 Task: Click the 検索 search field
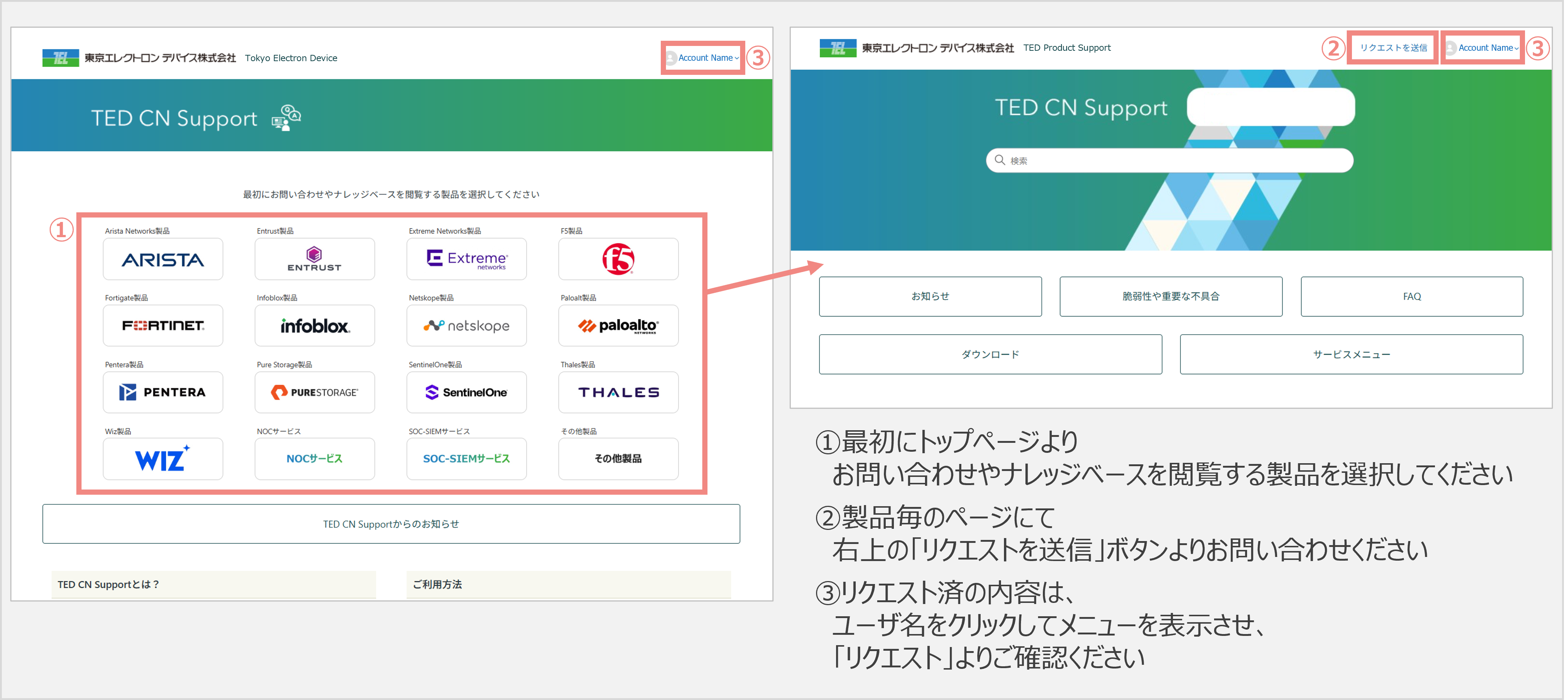[x=1169, y=160]
